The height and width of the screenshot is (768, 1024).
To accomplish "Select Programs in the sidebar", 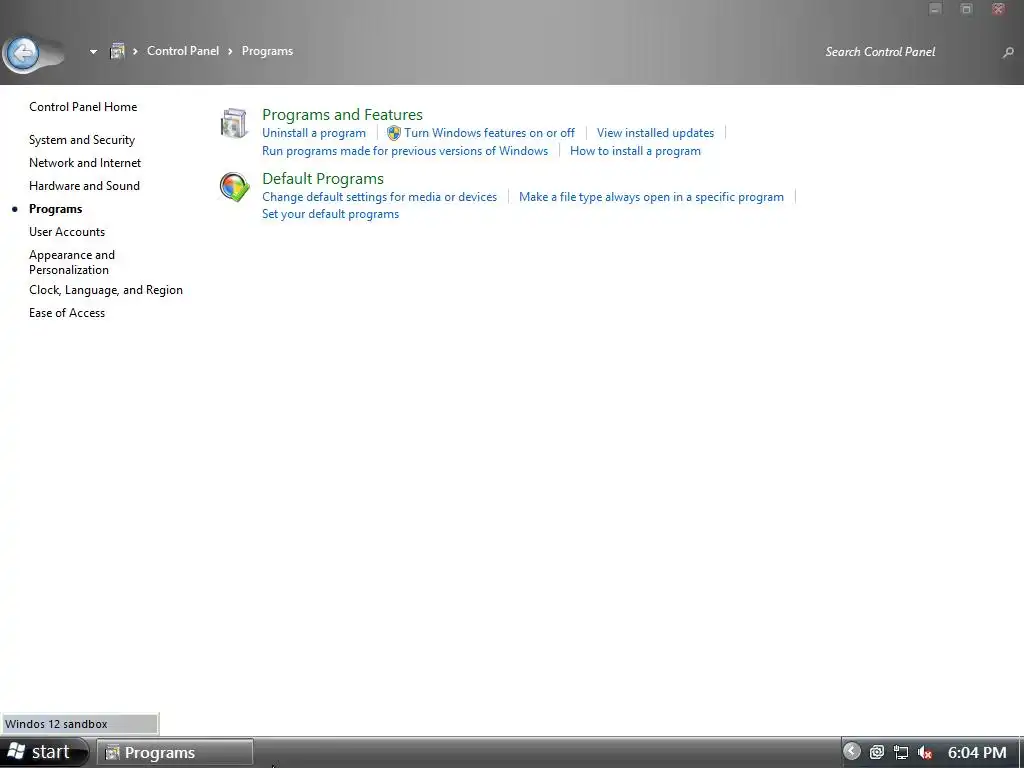I will pyautogui.click(x=56, y=209).
